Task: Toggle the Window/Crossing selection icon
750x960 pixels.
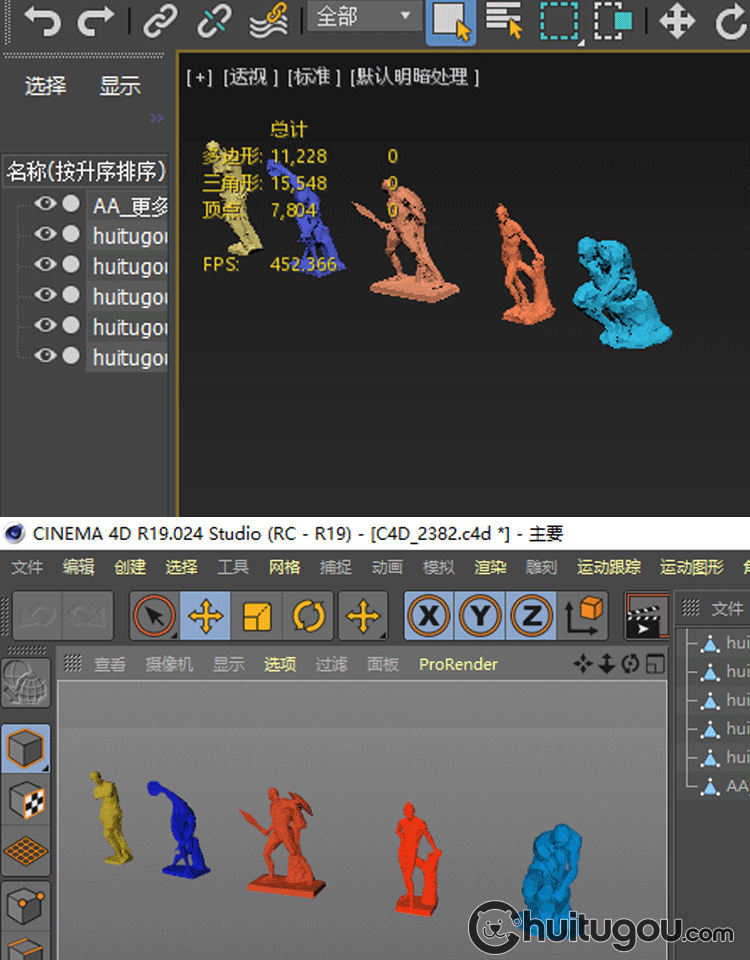Action: coord(613,21)
